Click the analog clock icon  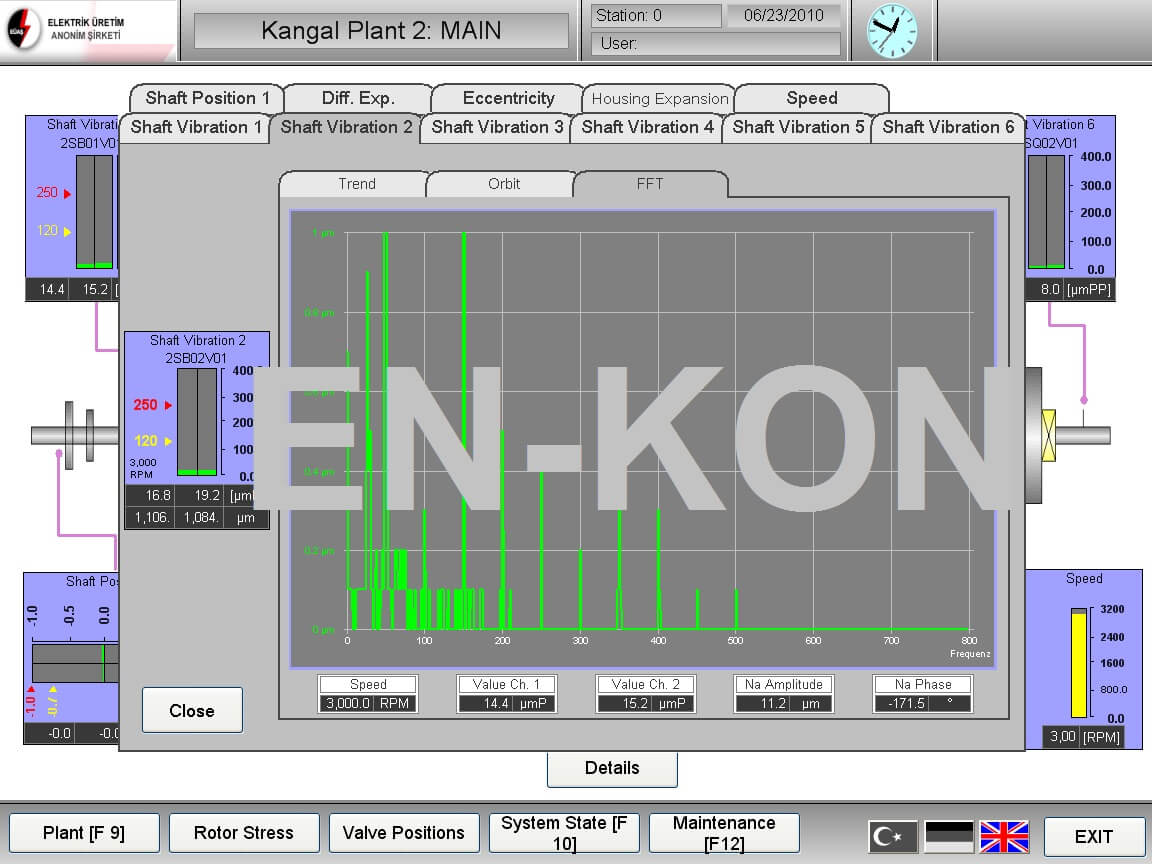point(892,30)
